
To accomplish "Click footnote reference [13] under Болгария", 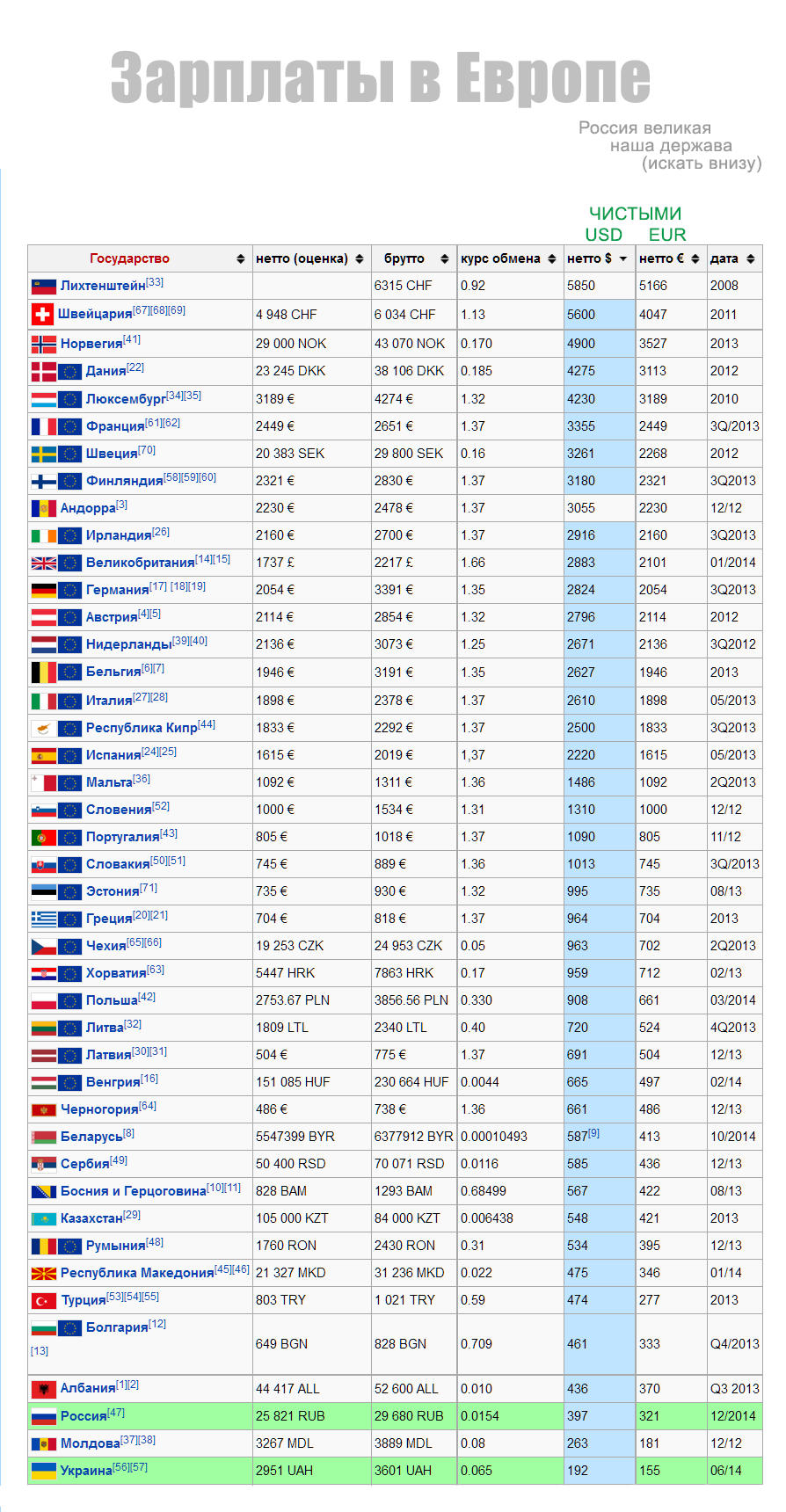I will [x=40, y=1351].
